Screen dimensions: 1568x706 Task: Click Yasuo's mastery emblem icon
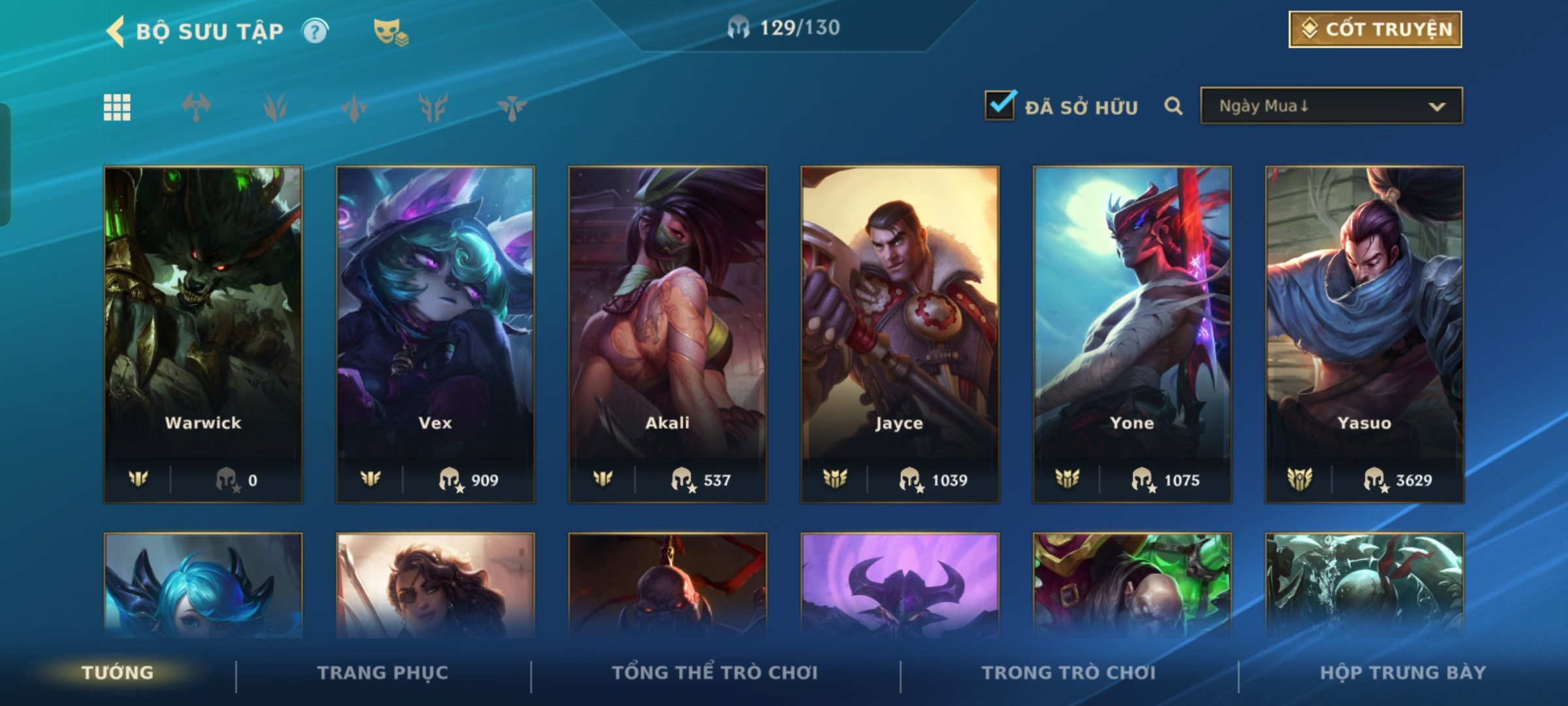click(1299, 480)
